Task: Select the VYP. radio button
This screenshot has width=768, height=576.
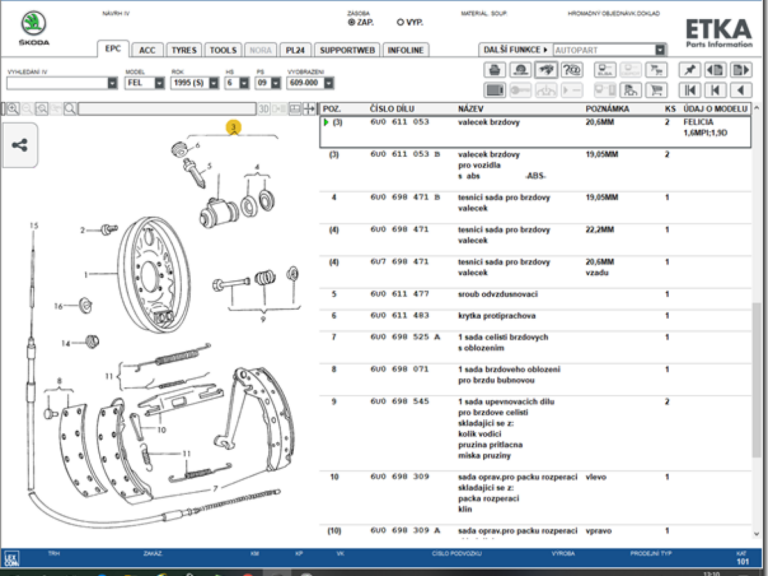Action: (x=401, y=21)
